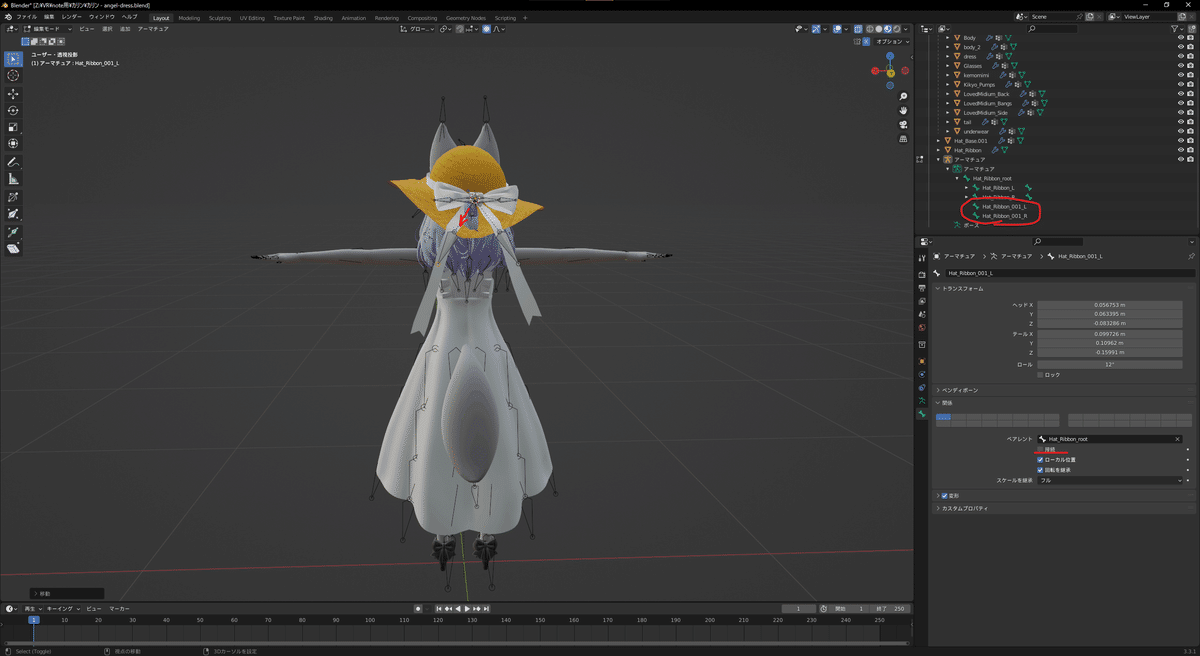Click the ヘッド X value field
Image resolution: width=1200 pixels, height=656 pixels.
point(1110,304)
